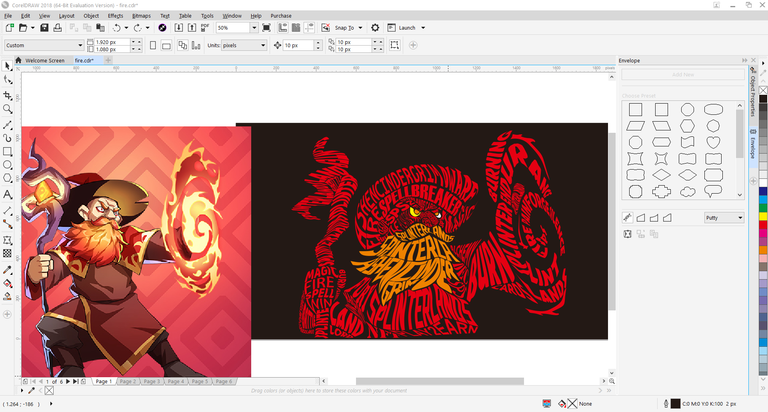Click the green color swatch in palette

tap(763, 206)
